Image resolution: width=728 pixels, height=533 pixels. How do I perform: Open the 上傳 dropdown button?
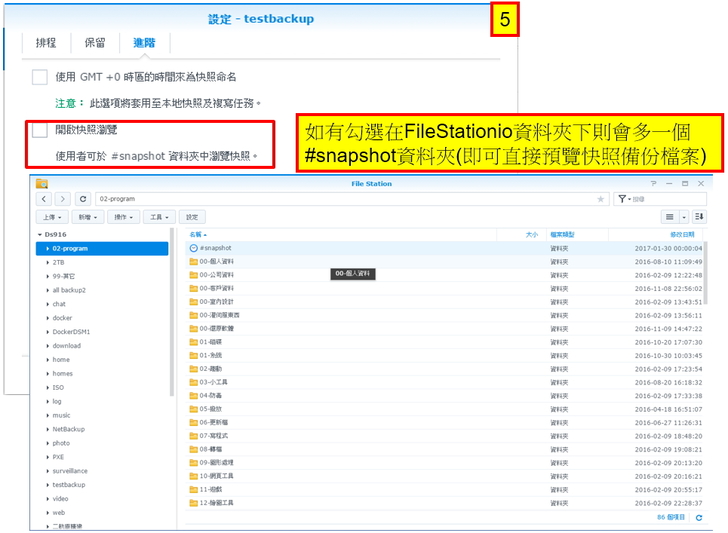(52, 217)
